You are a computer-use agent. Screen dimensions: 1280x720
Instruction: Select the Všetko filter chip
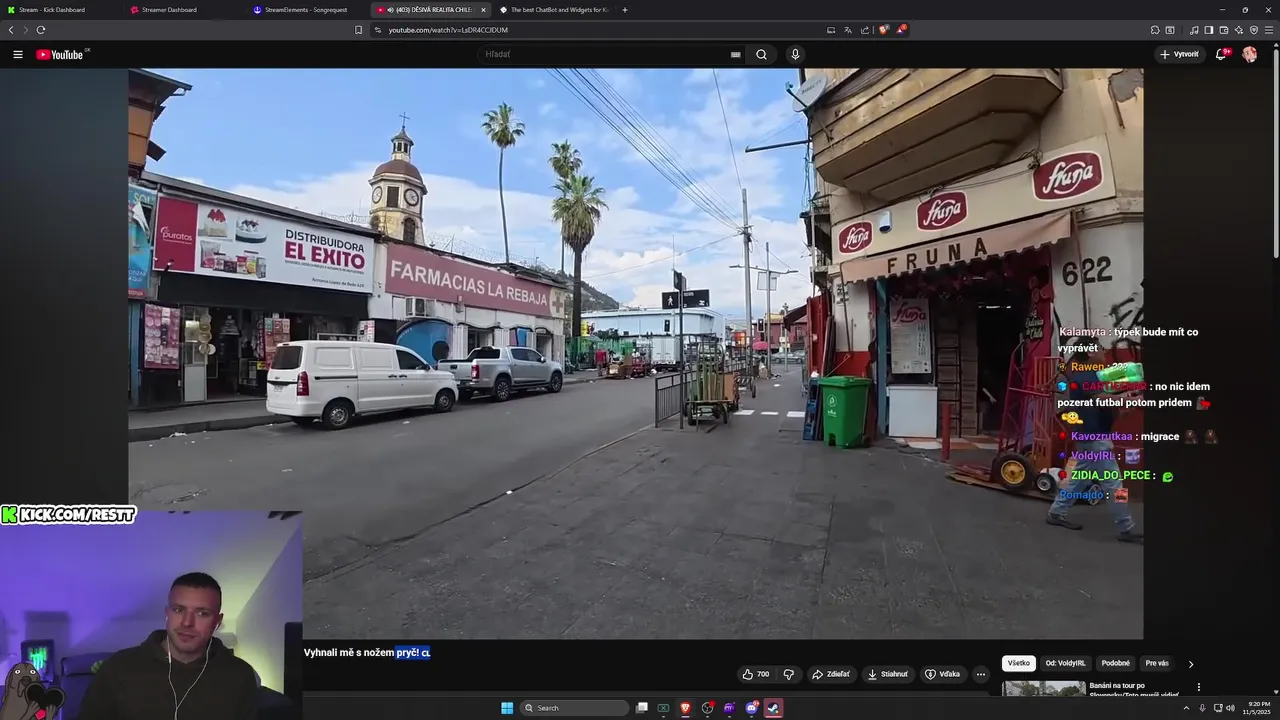[1018, 663]
